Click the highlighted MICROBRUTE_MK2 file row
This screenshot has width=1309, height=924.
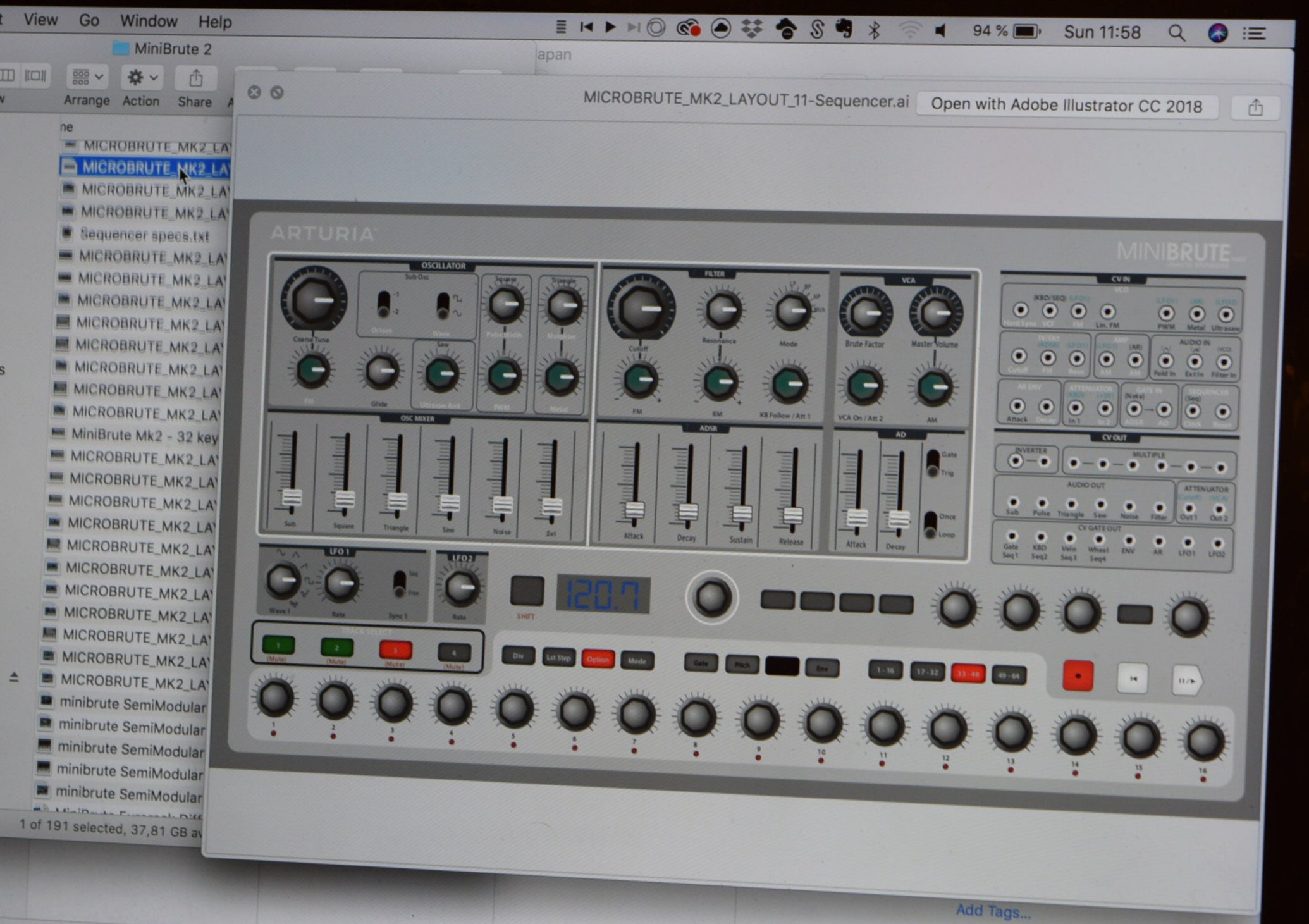coord(145,168)
